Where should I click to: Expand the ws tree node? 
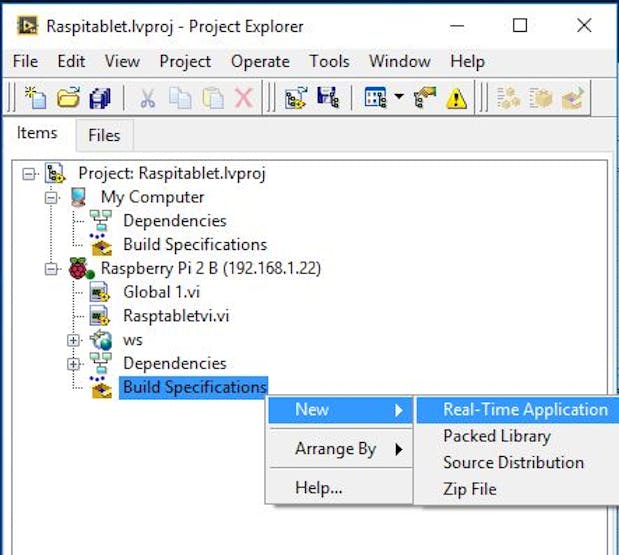[x=73, y=340]
